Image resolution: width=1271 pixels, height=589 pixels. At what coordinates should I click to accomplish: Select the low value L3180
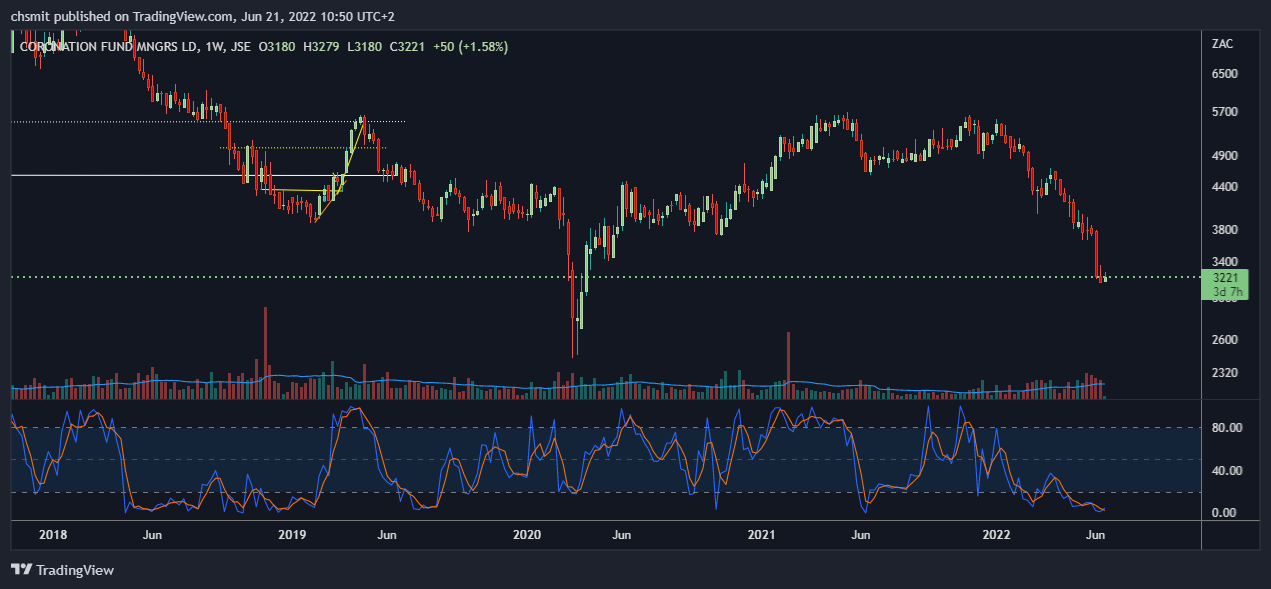(365, 47)
